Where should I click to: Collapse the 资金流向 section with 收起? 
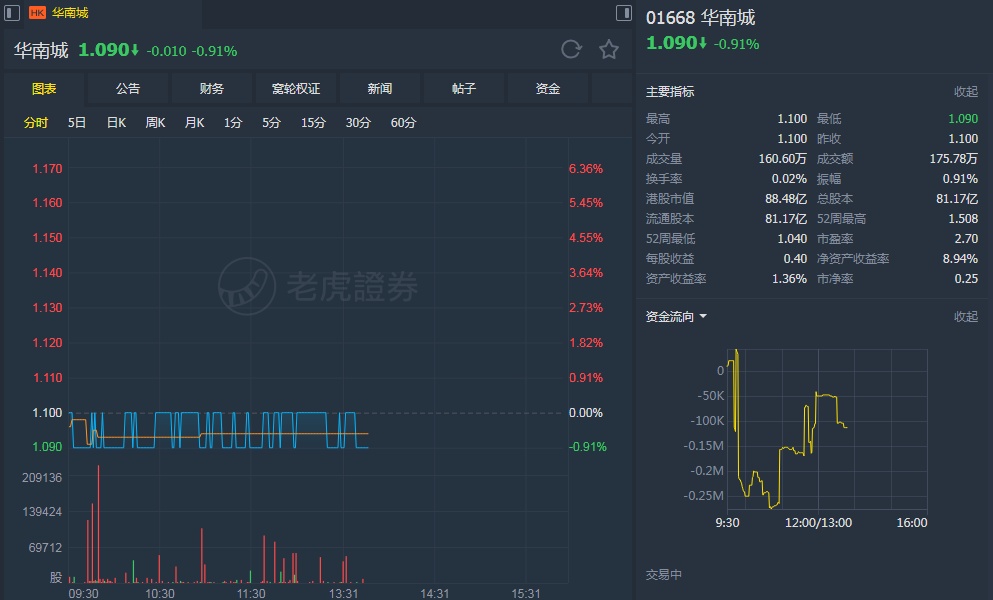[x=966, y=316]
